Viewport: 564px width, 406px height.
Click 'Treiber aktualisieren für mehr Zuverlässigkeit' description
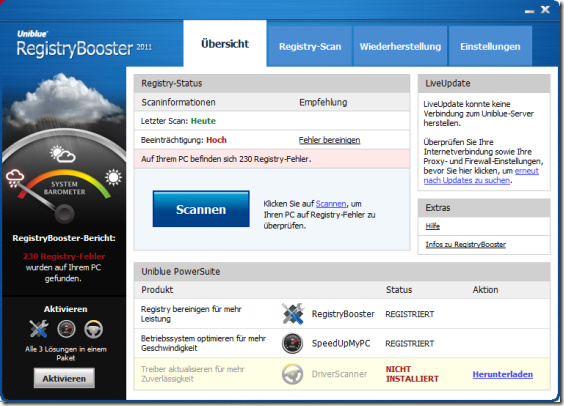(x=193, y=374)
